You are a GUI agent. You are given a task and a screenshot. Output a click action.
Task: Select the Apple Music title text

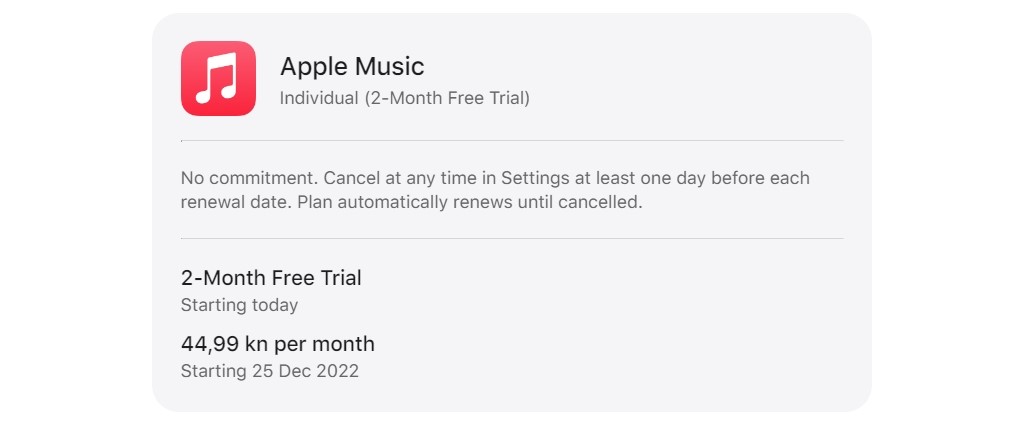352,66
